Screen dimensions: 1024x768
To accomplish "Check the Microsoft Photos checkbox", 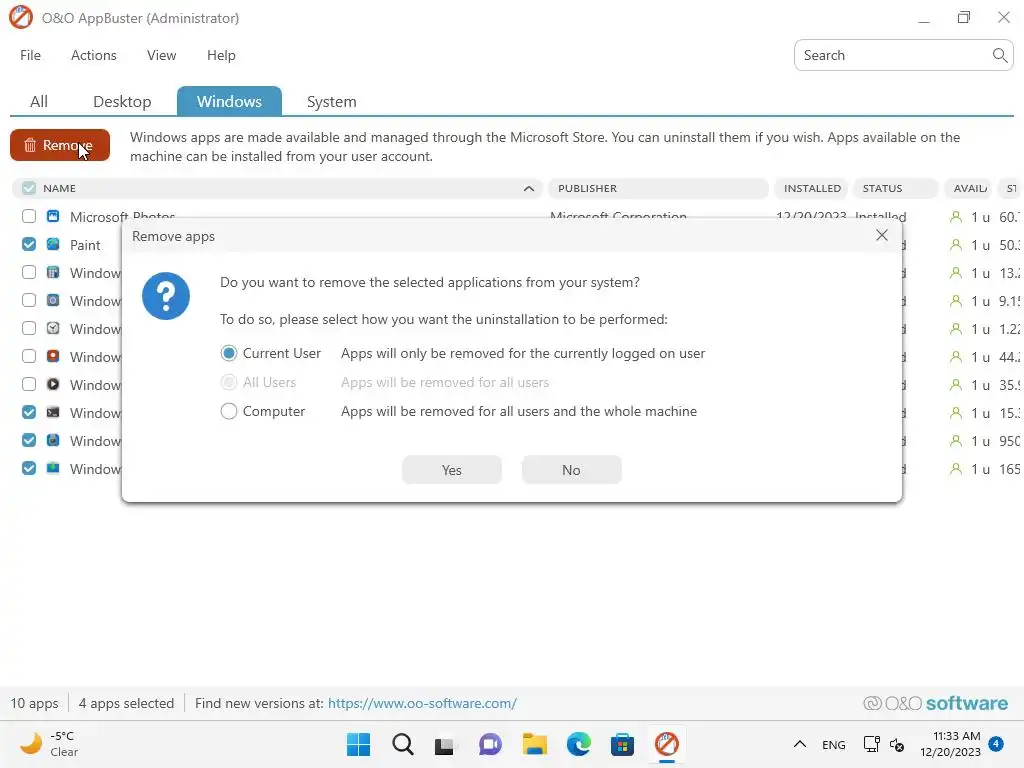I will coord(29,216).
